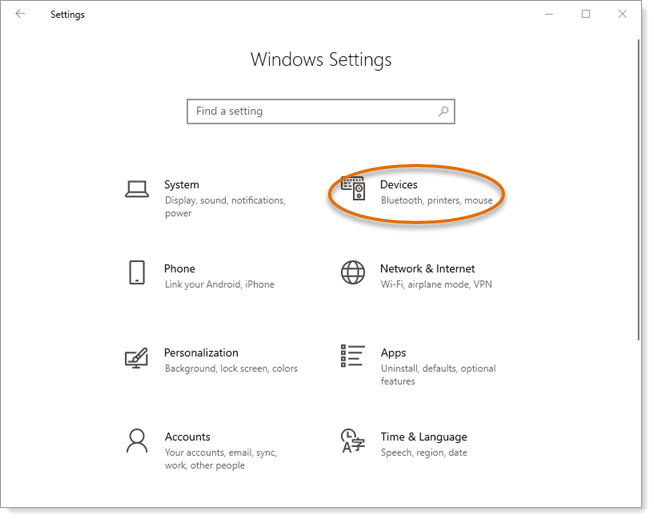Click the vertical scrollbar on right edge
Viewport: 654px width, 520px height.
click(x=639, y=190)
